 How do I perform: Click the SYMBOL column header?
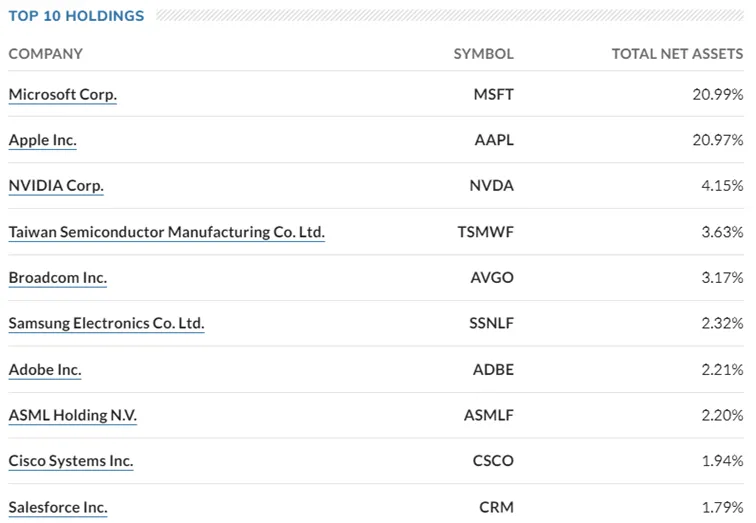tap(484, 54)
